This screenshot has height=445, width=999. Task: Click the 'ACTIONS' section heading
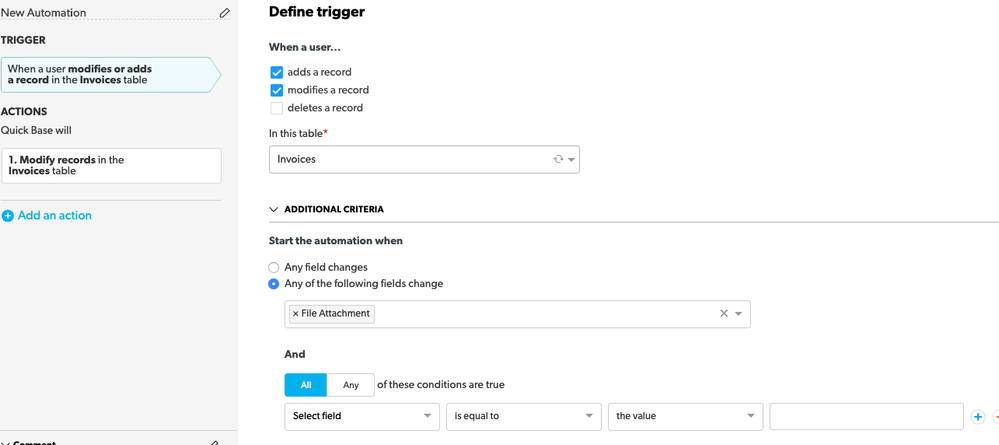(24, 112)
